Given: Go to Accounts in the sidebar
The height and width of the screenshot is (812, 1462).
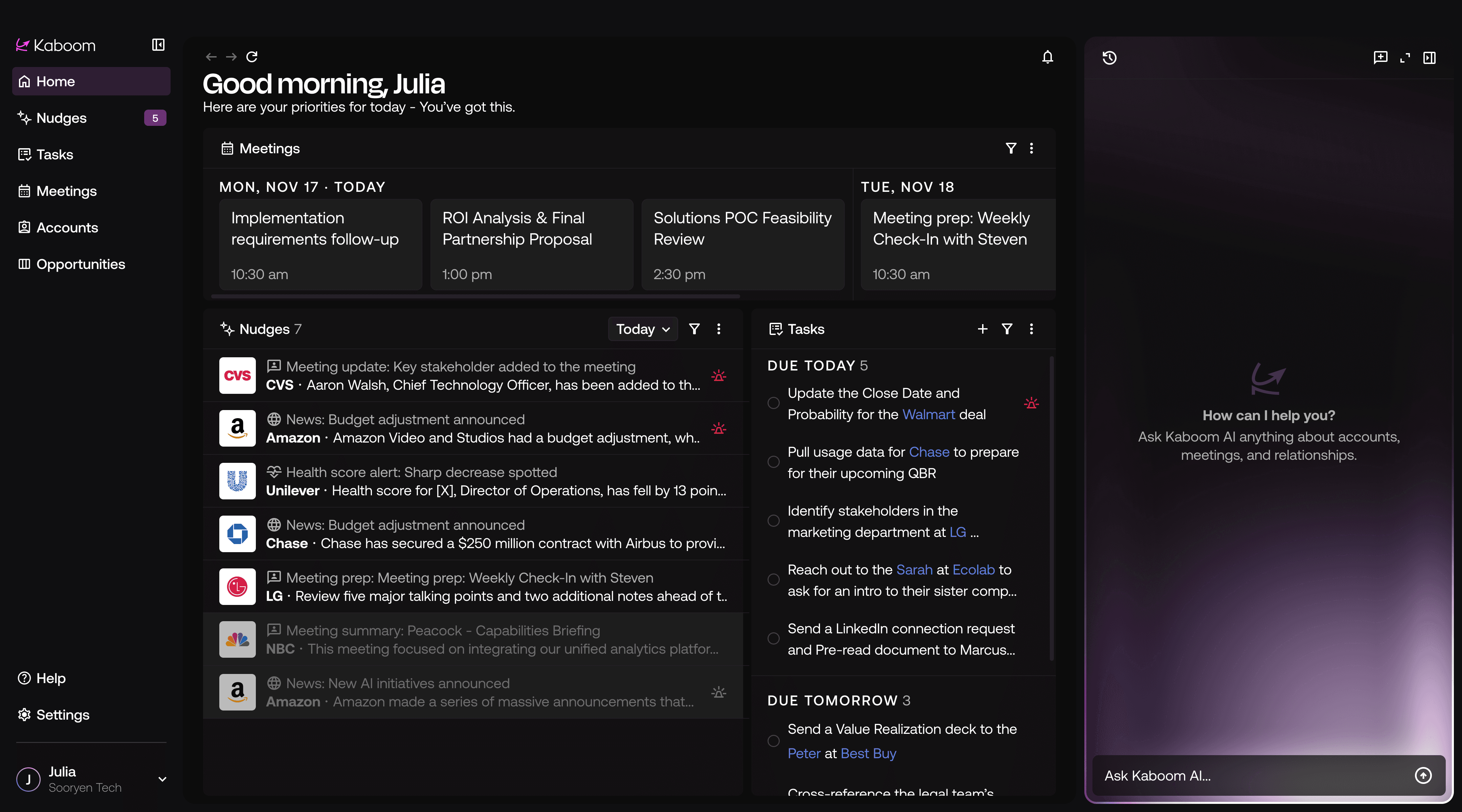Looking at the screenshot, I should pos(67,228).
